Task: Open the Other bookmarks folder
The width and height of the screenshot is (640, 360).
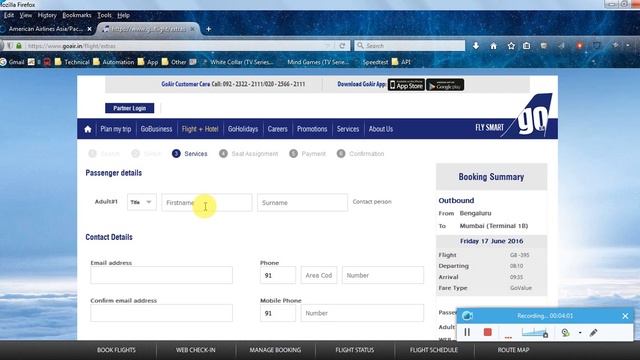Action: point(174,62)
